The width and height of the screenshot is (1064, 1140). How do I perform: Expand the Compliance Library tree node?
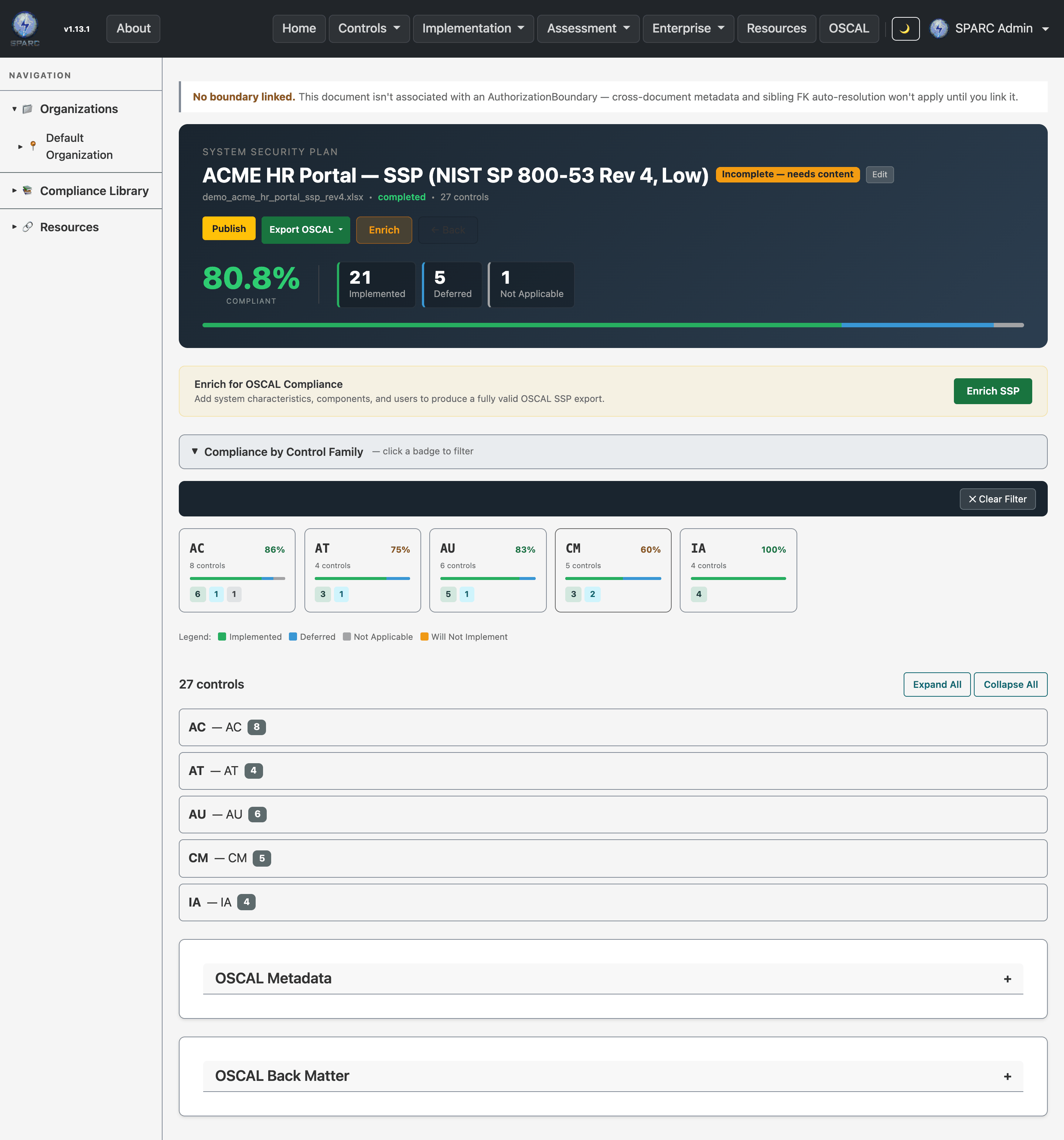tap(14, 190)
